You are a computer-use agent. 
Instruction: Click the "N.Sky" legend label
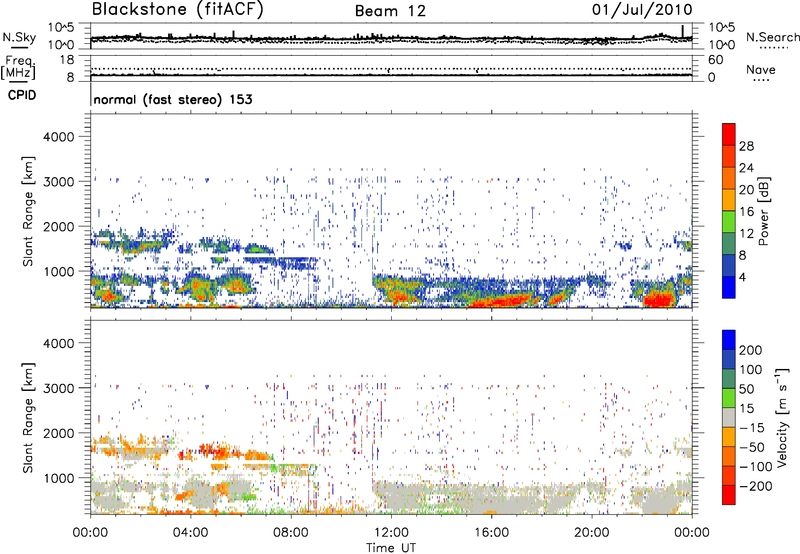[x=19, y=37]
